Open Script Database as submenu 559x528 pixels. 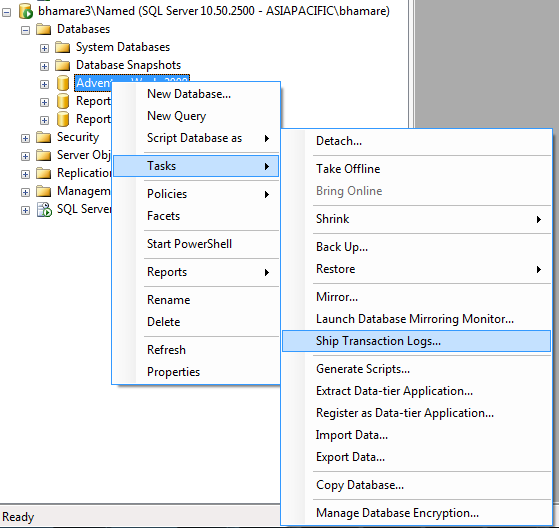click(196, 138)
